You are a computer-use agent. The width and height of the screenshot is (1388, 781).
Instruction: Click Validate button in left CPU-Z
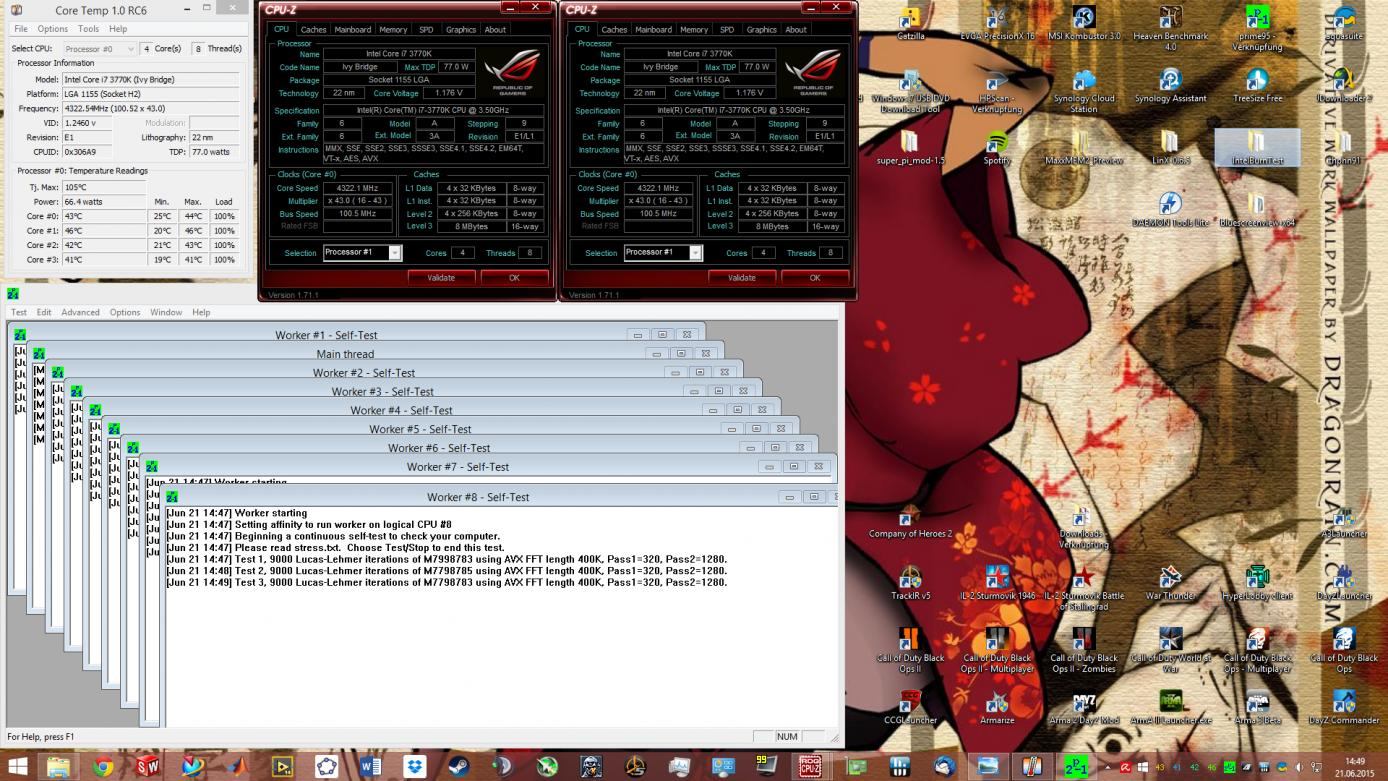click(x=441, y=277)
